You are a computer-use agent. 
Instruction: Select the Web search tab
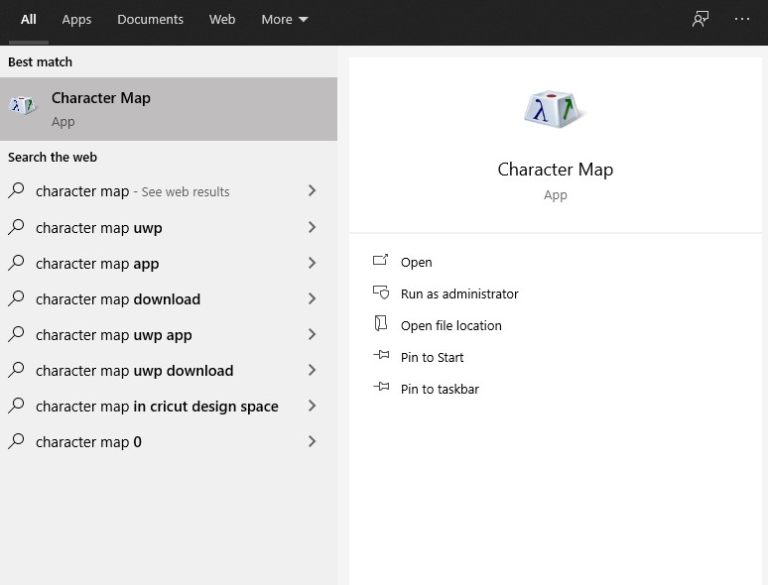pos(222,19)
